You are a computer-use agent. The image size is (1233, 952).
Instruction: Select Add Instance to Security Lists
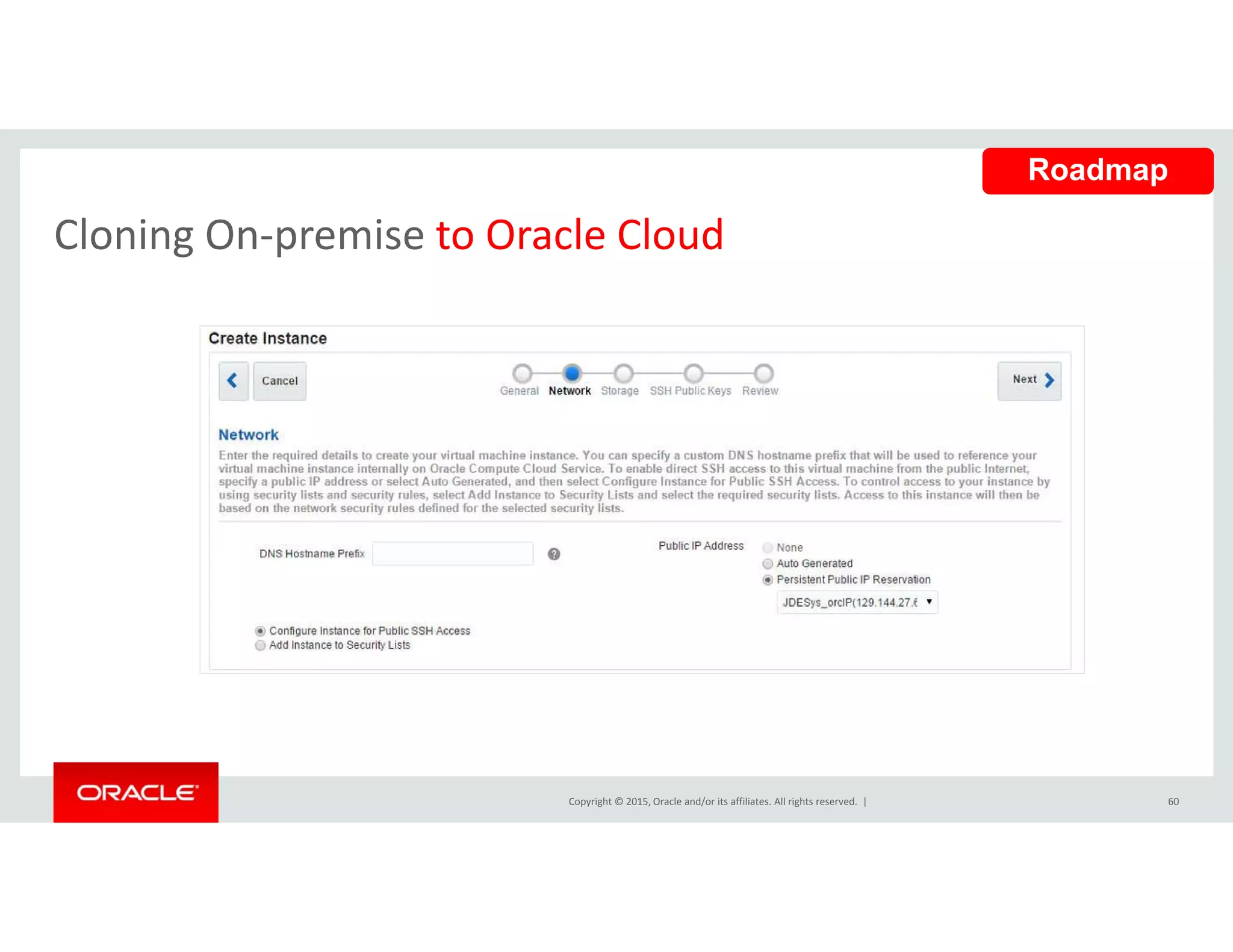(x=260, y=646)
